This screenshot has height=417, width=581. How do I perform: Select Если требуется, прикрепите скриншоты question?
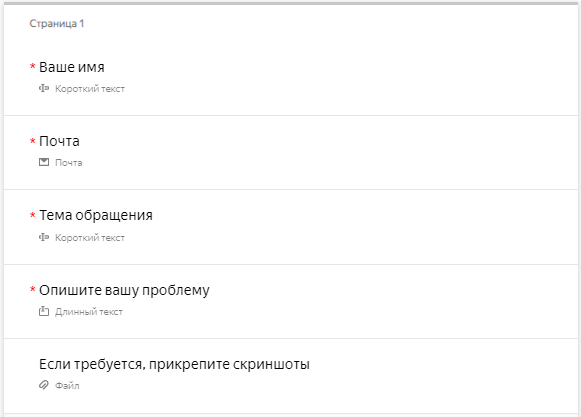point(174,364)
